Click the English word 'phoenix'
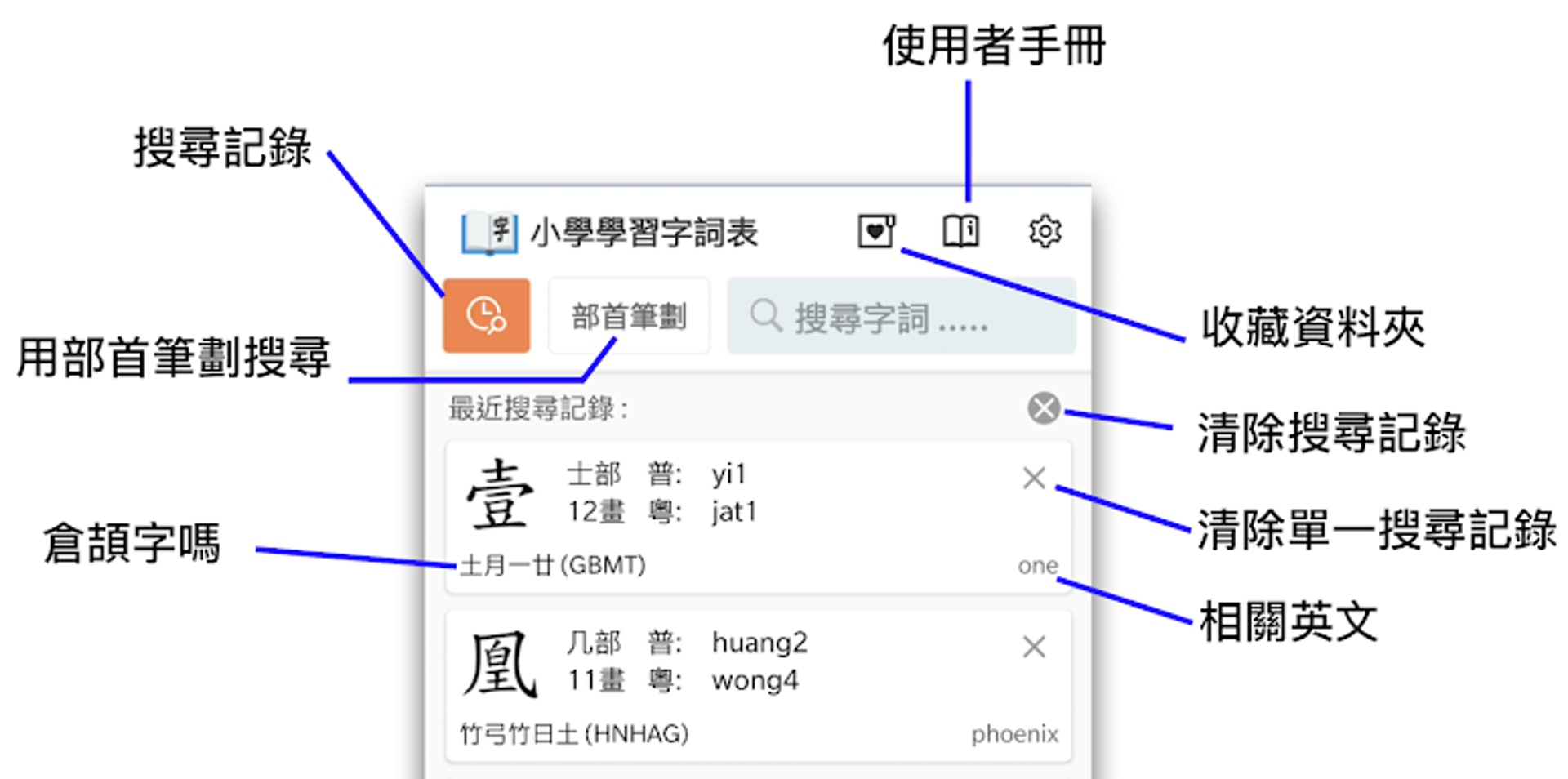The height and width of the screenshot is (779, 1568). coord(1015,735)
